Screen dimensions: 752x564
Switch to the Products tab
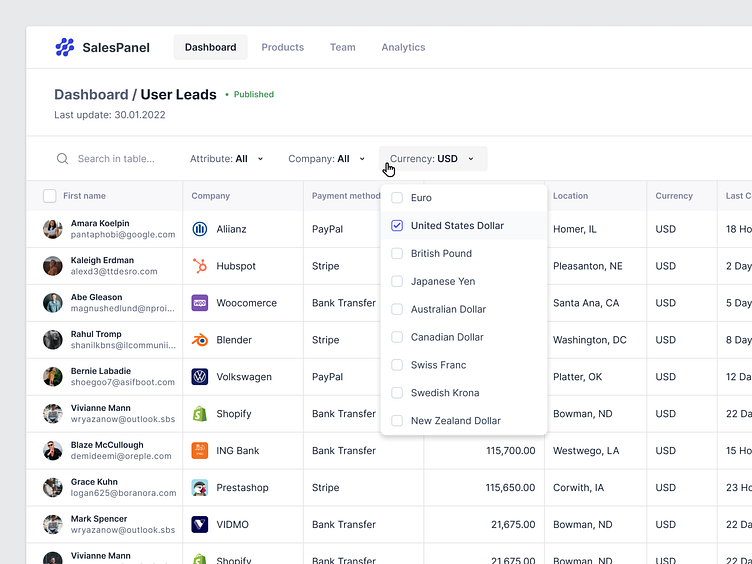tap(282, 47)
